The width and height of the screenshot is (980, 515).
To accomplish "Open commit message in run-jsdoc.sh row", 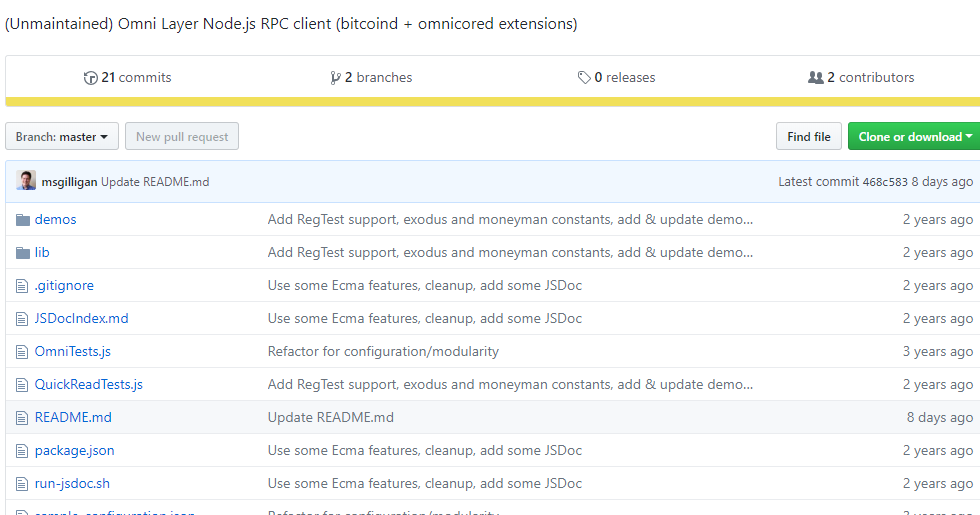I will point(424,484).
